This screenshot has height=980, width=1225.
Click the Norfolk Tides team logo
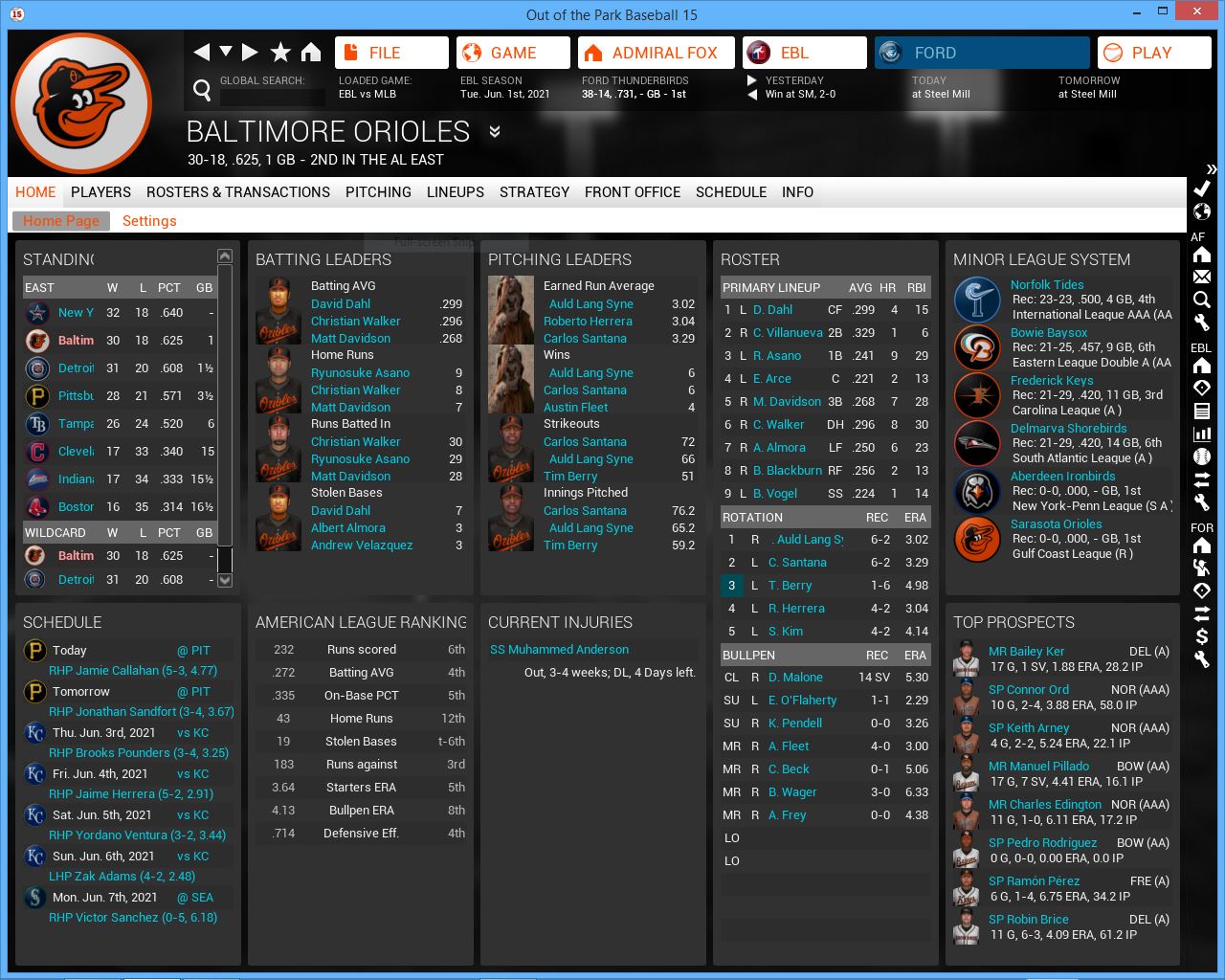coord(977,300)
